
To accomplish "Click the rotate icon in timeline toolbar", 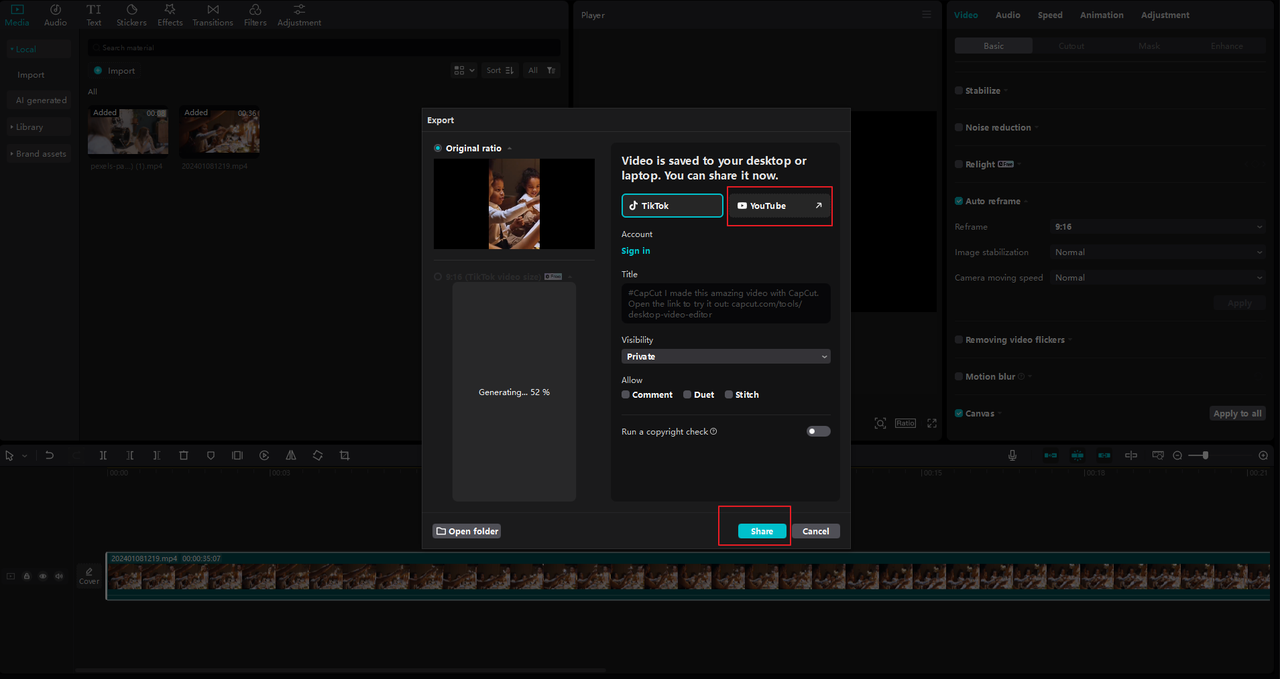I will [x=317, y=455].
